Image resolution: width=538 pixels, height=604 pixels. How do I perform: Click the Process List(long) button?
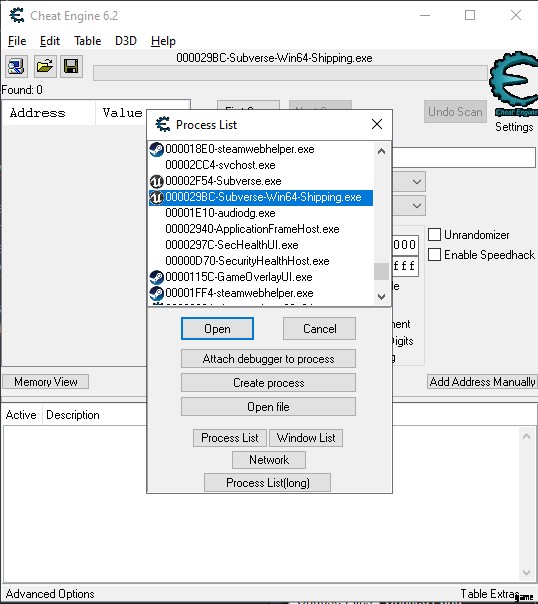[x=267, y=483]
